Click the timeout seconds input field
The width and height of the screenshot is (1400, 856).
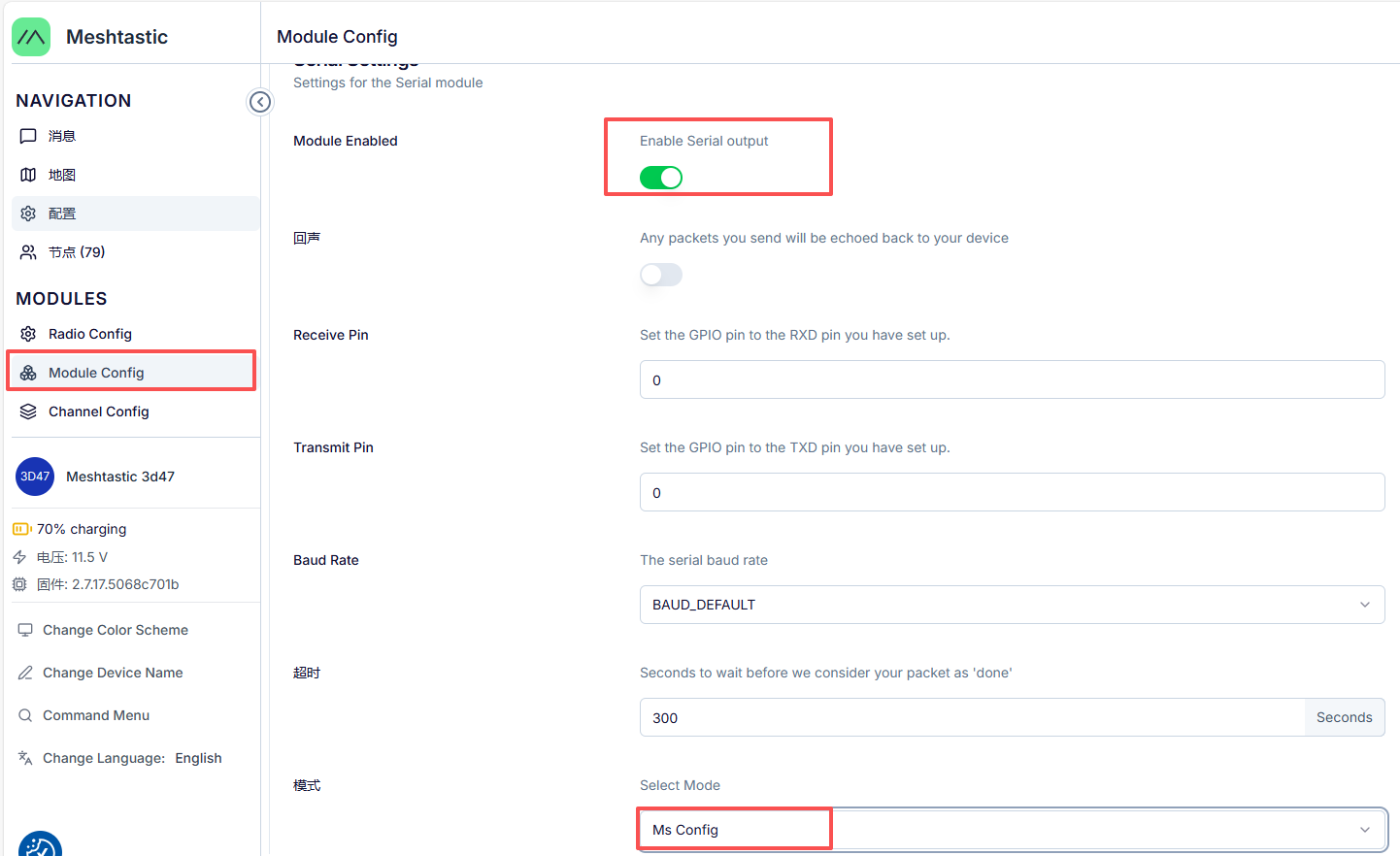971,717
